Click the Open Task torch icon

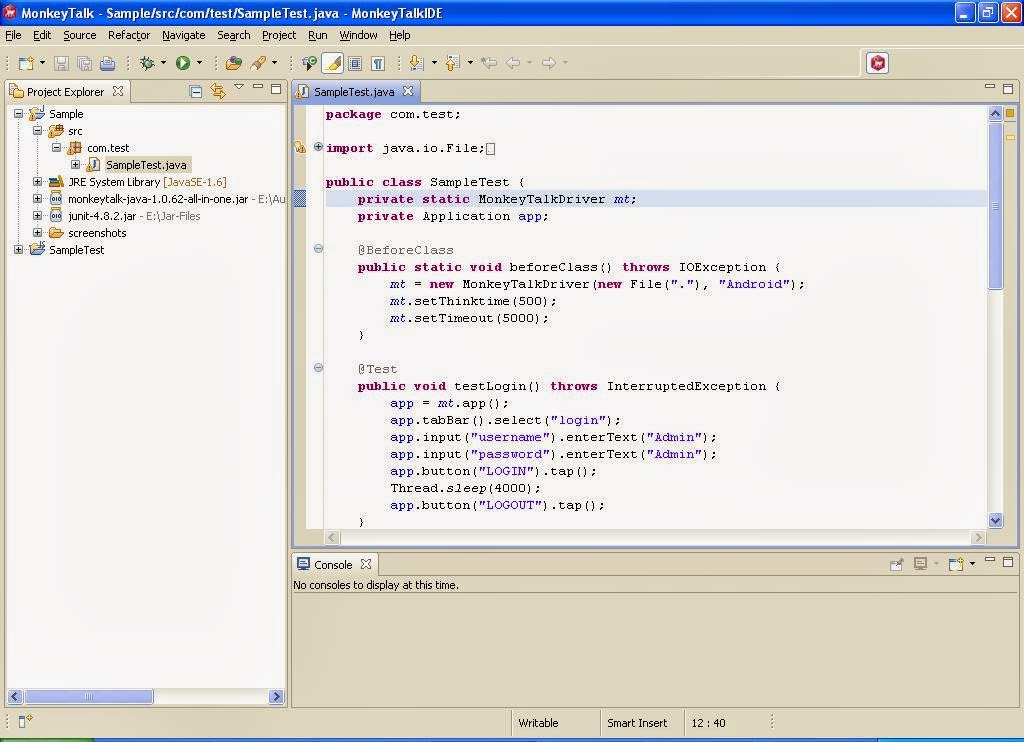pos(258,63)
